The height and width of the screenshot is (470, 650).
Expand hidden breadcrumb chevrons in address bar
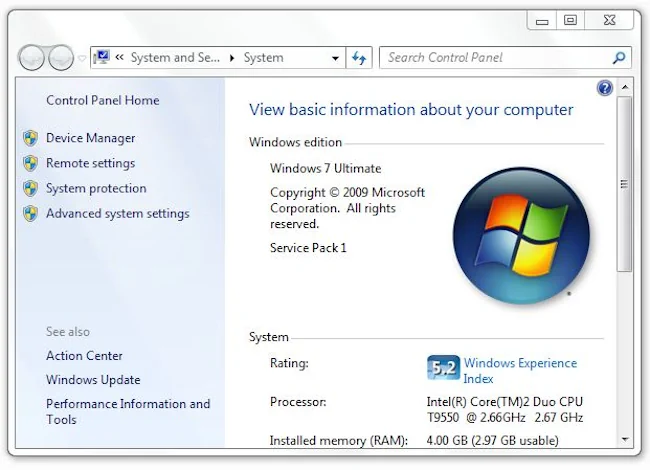(119, 57)
